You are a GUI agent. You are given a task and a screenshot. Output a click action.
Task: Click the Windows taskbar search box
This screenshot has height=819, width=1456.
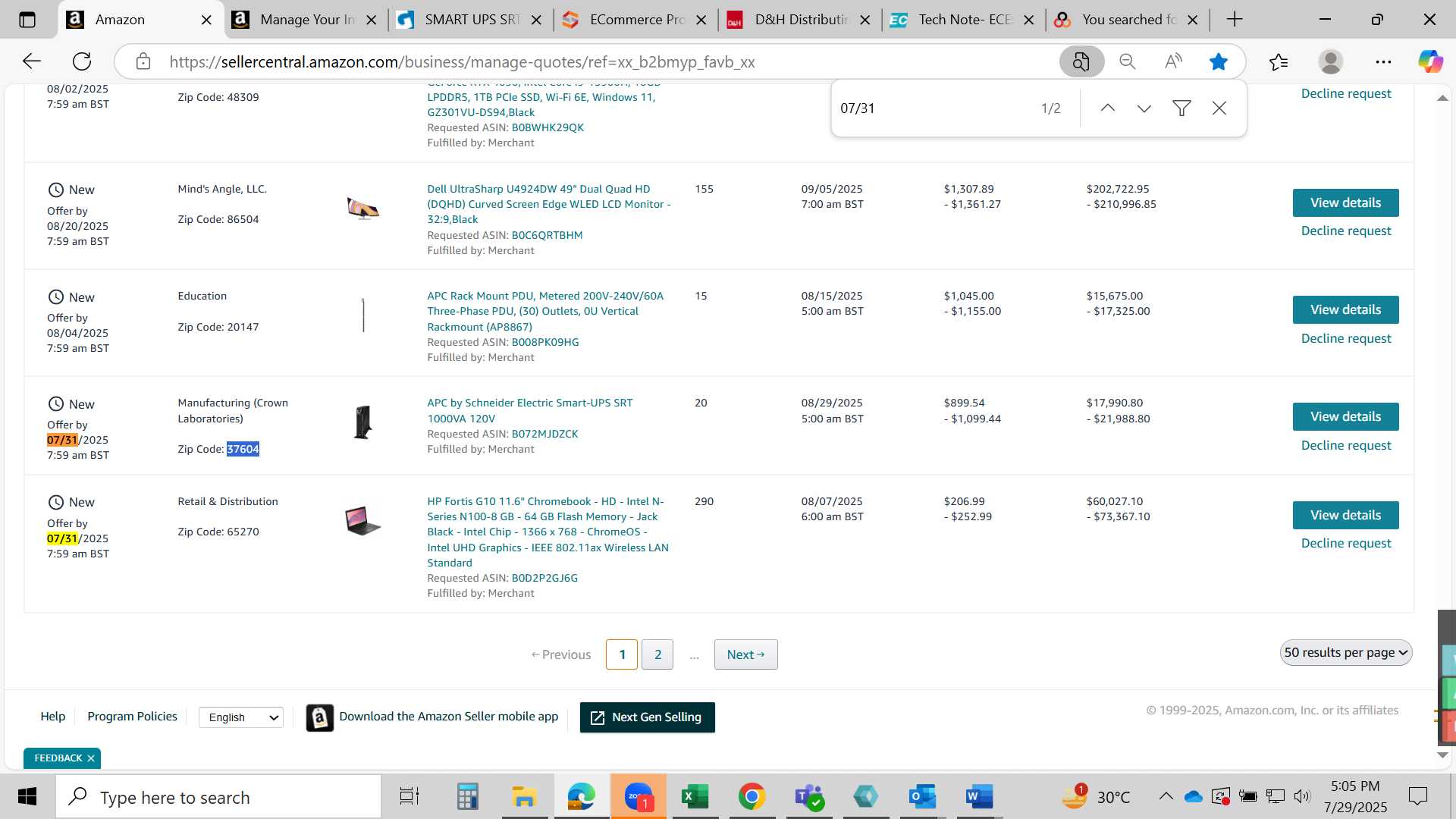(218, 797)
